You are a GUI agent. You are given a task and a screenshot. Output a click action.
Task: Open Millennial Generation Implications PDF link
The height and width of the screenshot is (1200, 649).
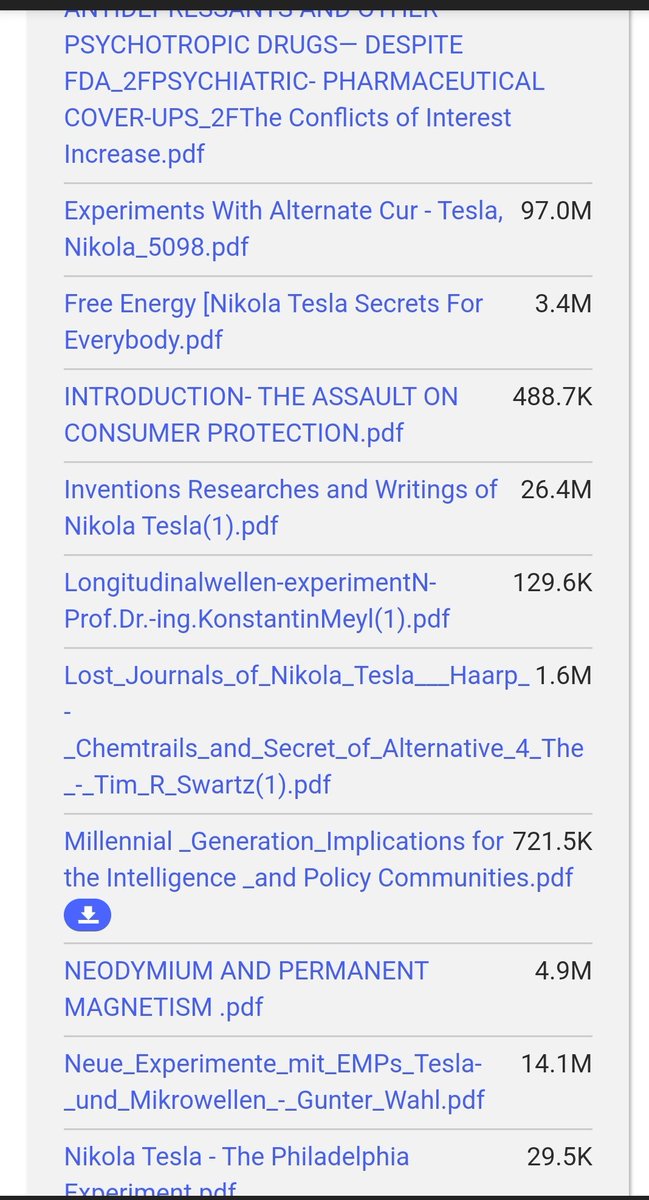click(x=284, y=859)
